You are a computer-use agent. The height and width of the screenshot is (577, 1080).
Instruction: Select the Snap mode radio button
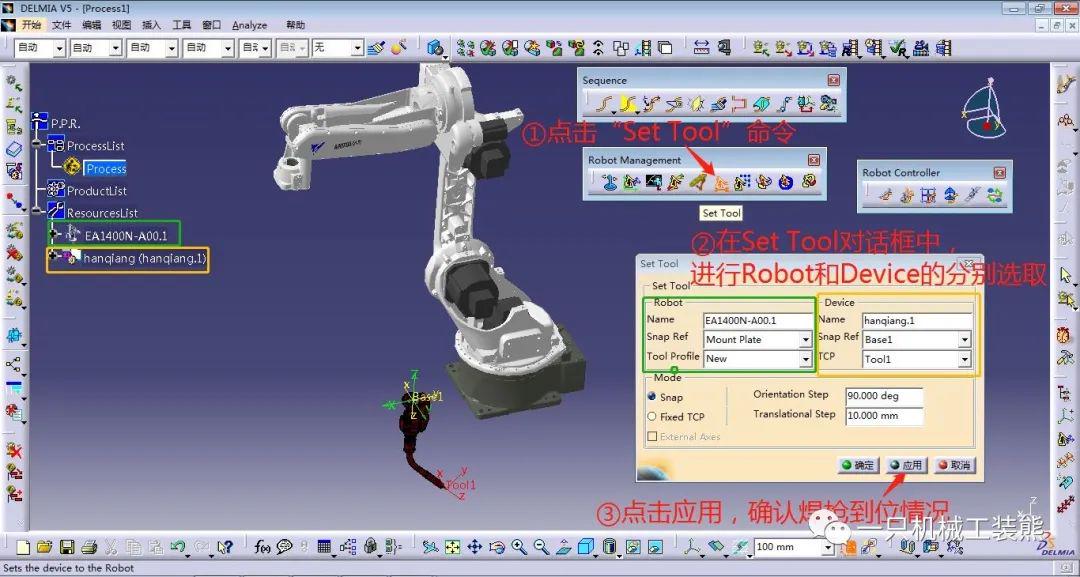(x=652, y=397)
